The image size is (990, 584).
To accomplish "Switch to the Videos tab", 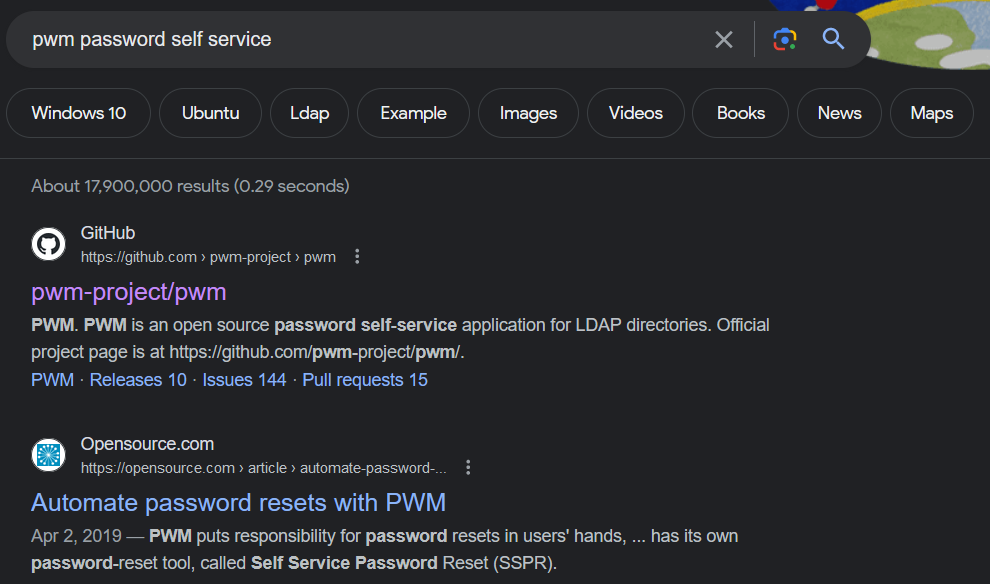I will tap(636, 113).
